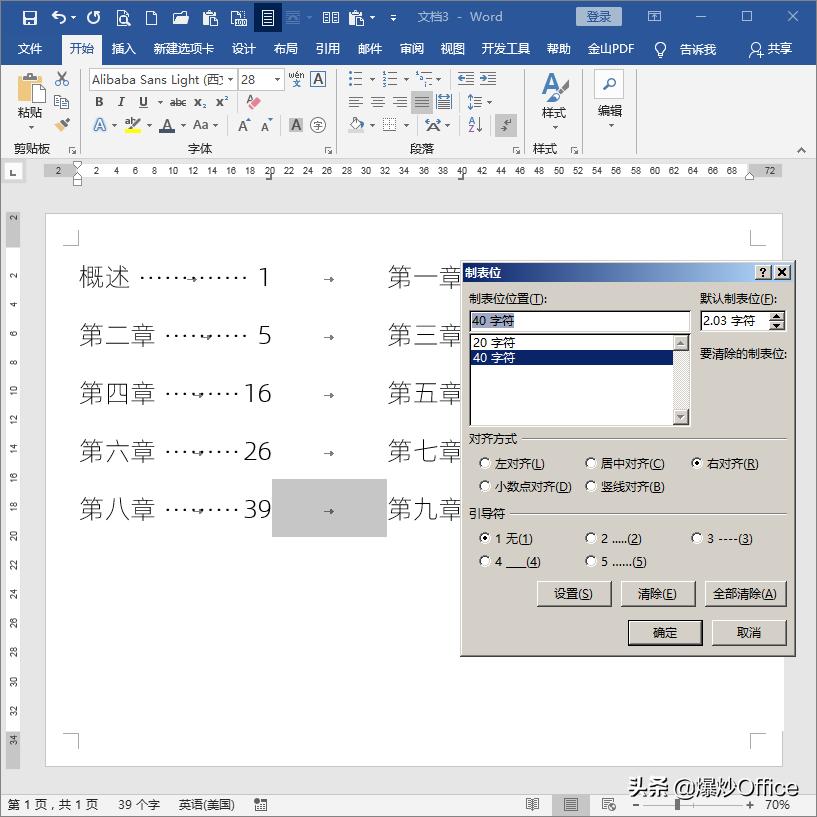Apply subscript formatting
Viewport: 817px width, 817px height.
coord(199,101)
